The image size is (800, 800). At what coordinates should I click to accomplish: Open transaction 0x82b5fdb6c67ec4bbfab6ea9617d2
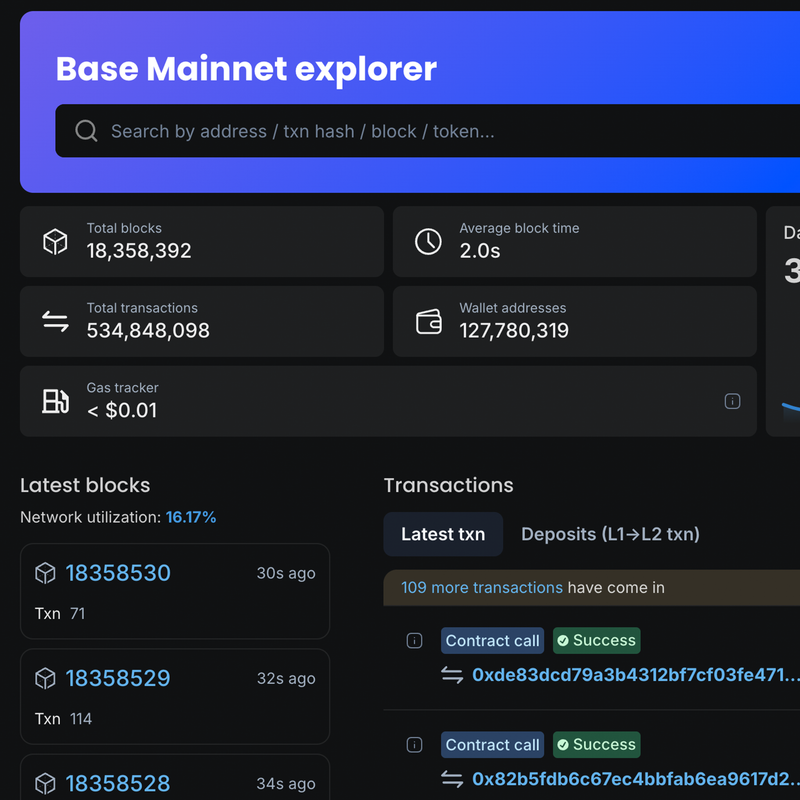click(x=635, y=779)
